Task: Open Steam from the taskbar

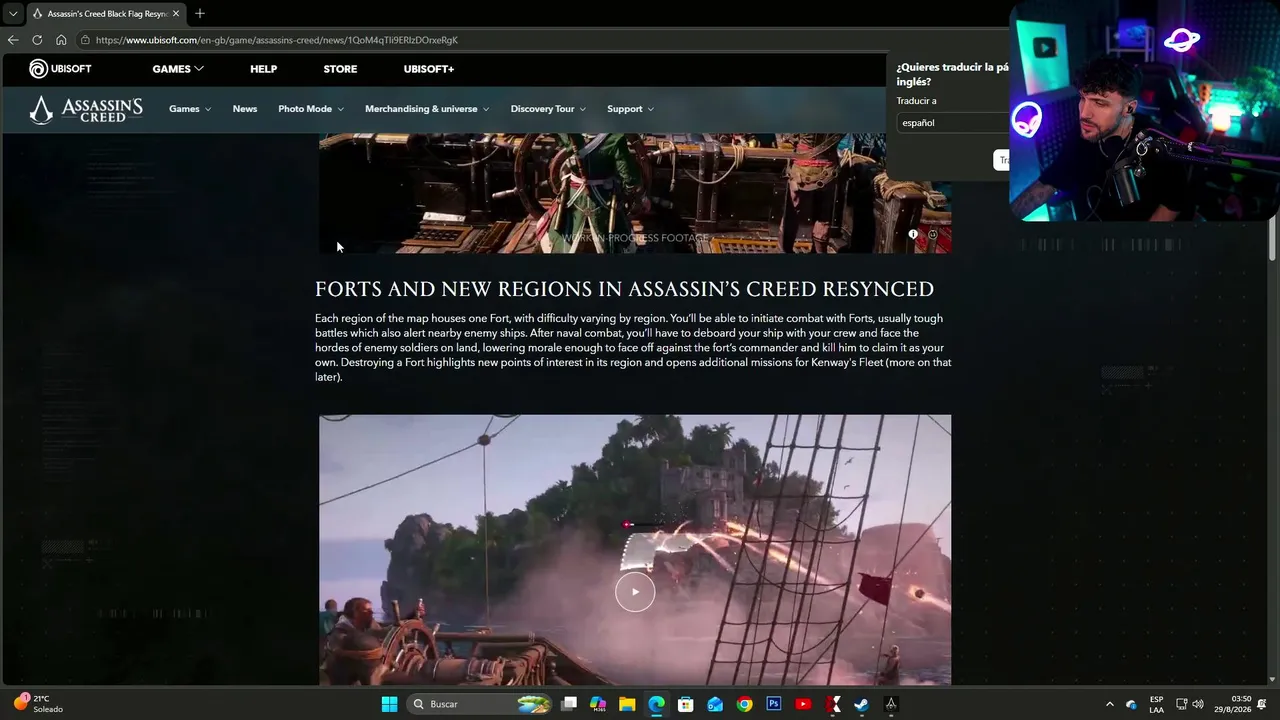Action: [861, 704]
